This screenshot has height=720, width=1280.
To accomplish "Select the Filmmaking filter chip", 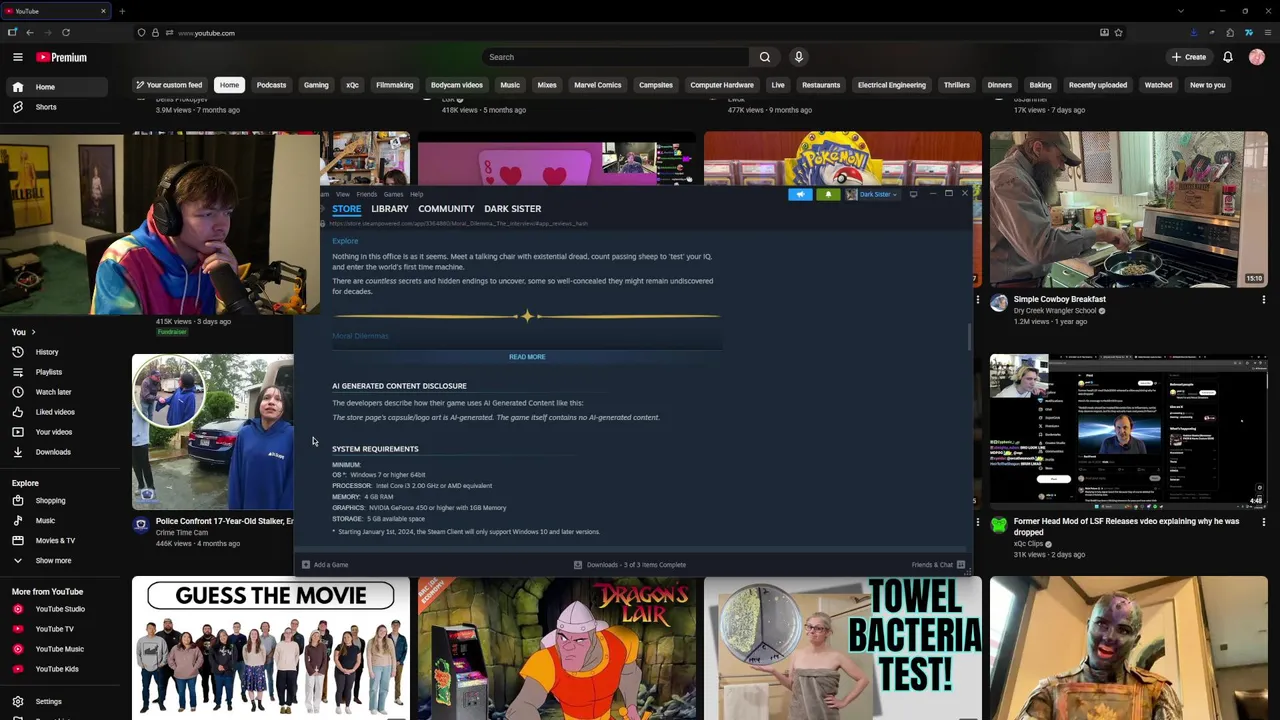I will click(x=394, y=85).
